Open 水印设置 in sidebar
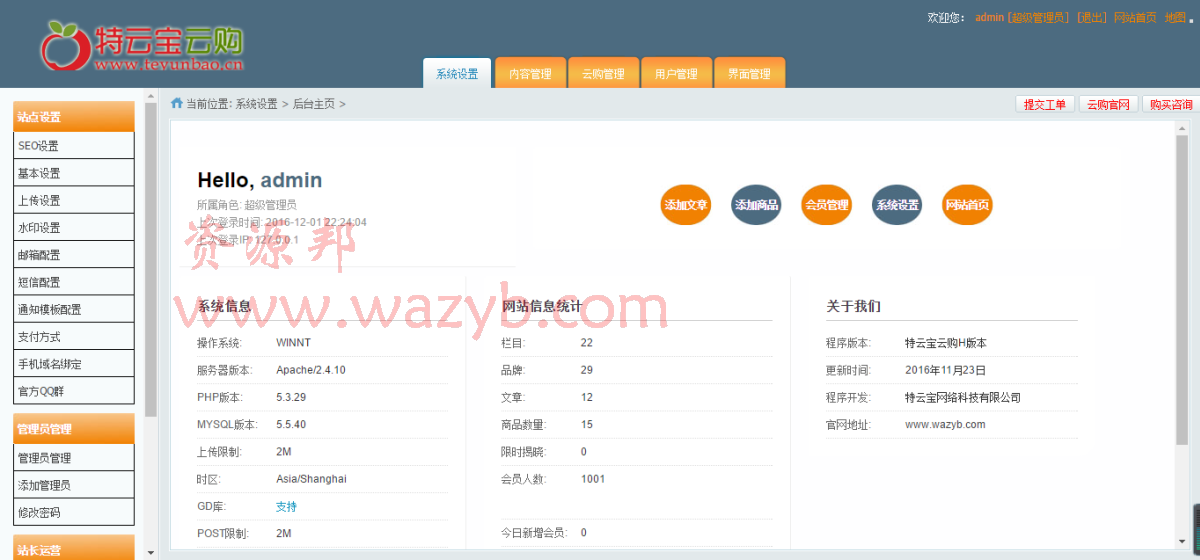1200x560 pixels. tap(74, 227)
